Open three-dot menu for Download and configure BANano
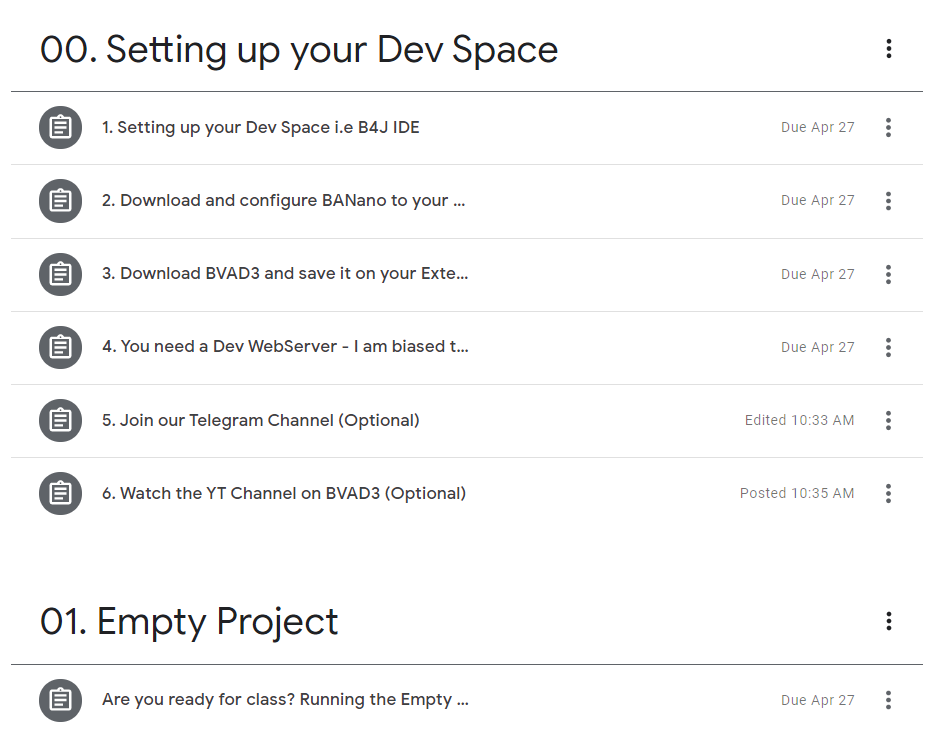This screenshot has height=756, width=938. 888,201
